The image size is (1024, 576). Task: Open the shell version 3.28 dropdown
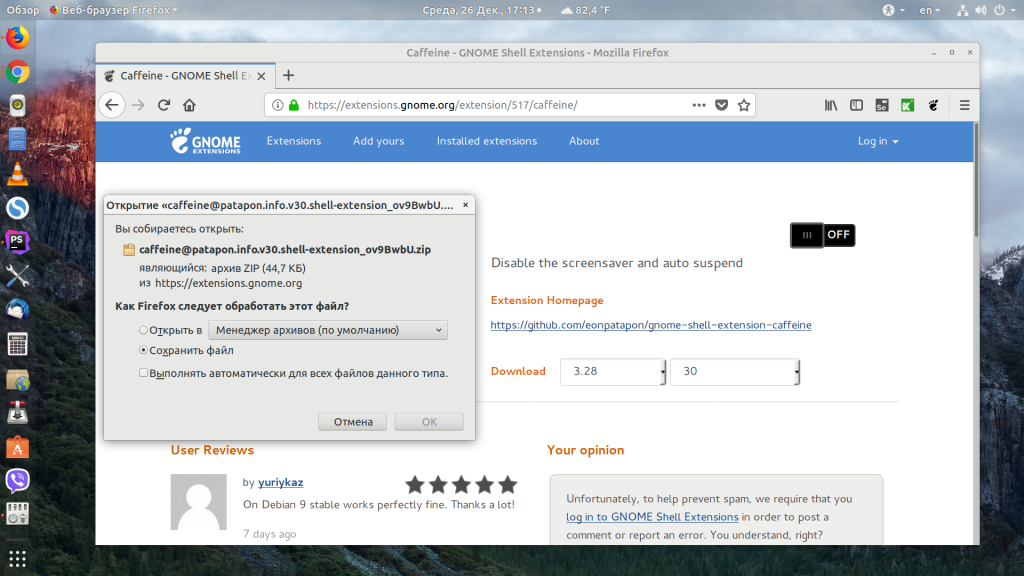613,372
